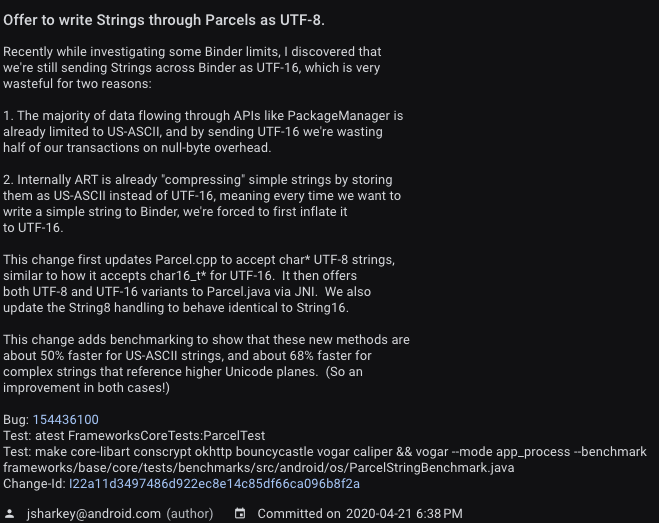Click the calendar commit date icon

tap(240, 513)
